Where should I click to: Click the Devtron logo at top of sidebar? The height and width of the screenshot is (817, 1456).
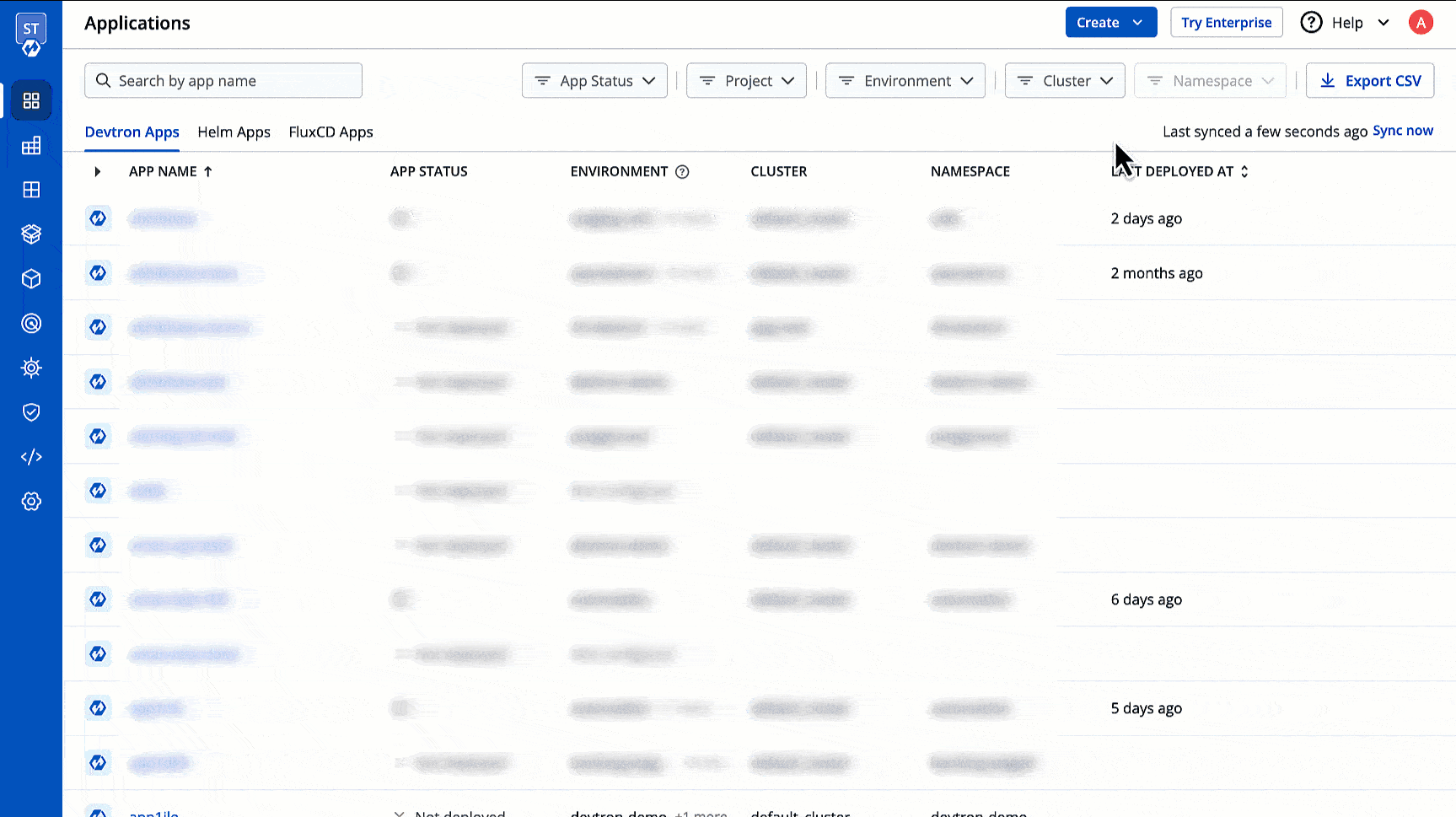[x=31, y=34]
